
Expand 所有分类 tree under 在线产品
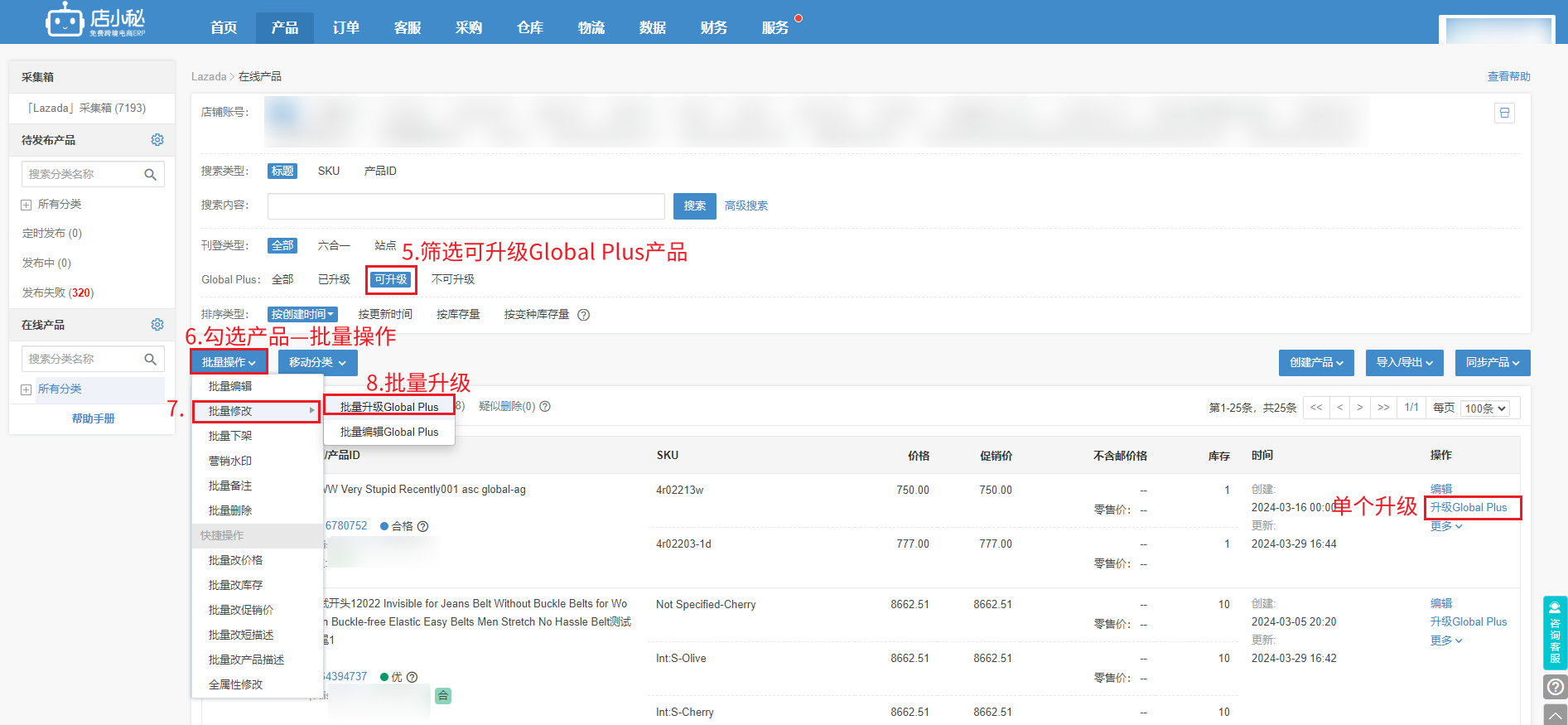point(26,389)
